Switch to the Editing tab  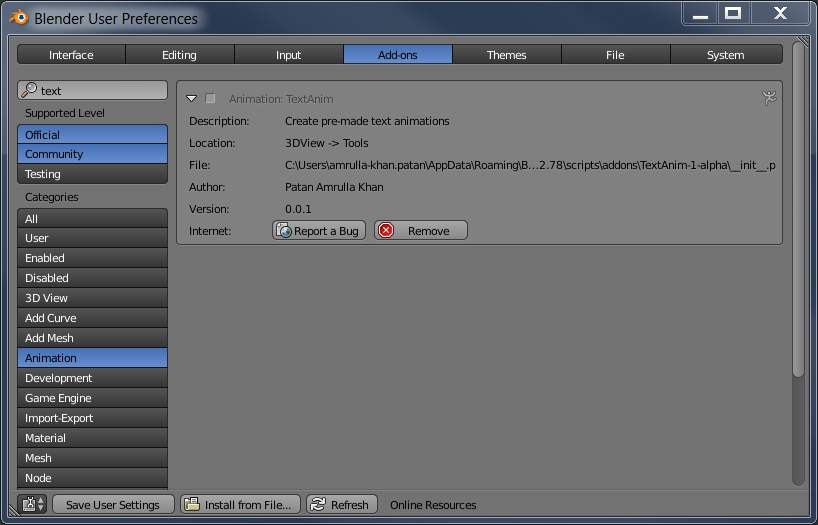tap(179, 54)
